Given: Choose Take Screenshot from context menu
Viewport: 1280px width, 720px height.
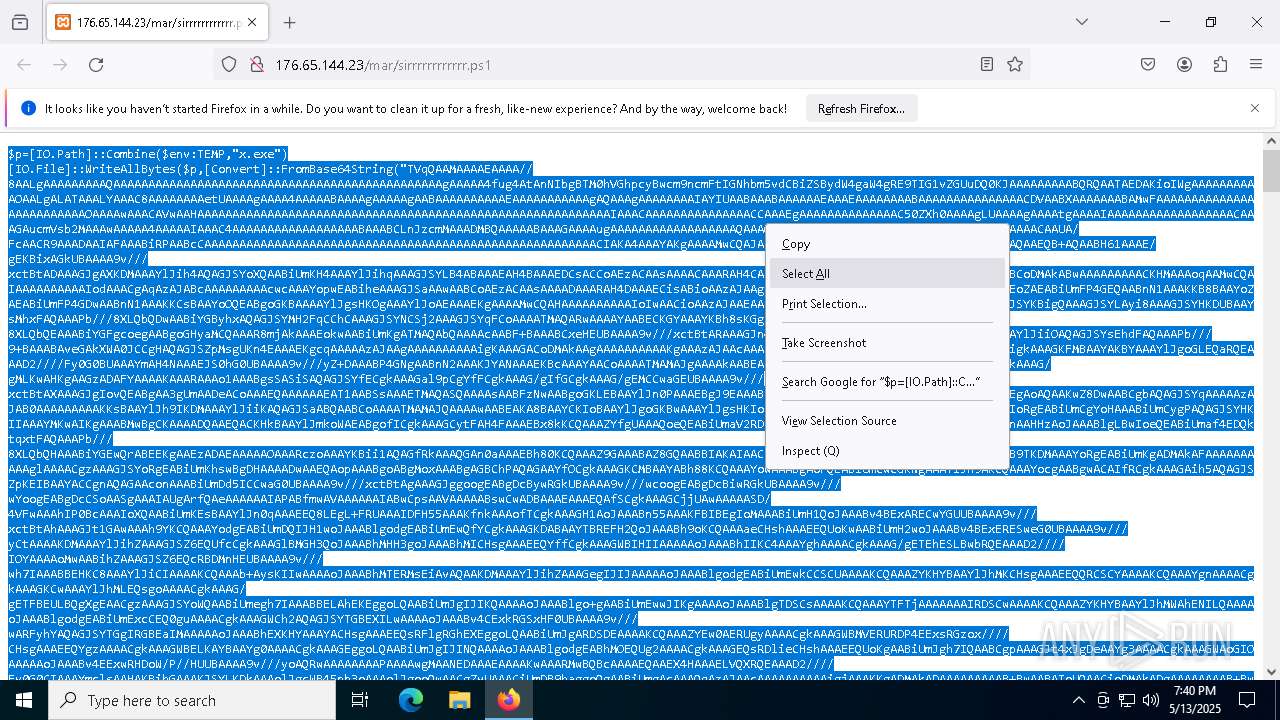Looking at the screenshot, I should coord(888,343).
